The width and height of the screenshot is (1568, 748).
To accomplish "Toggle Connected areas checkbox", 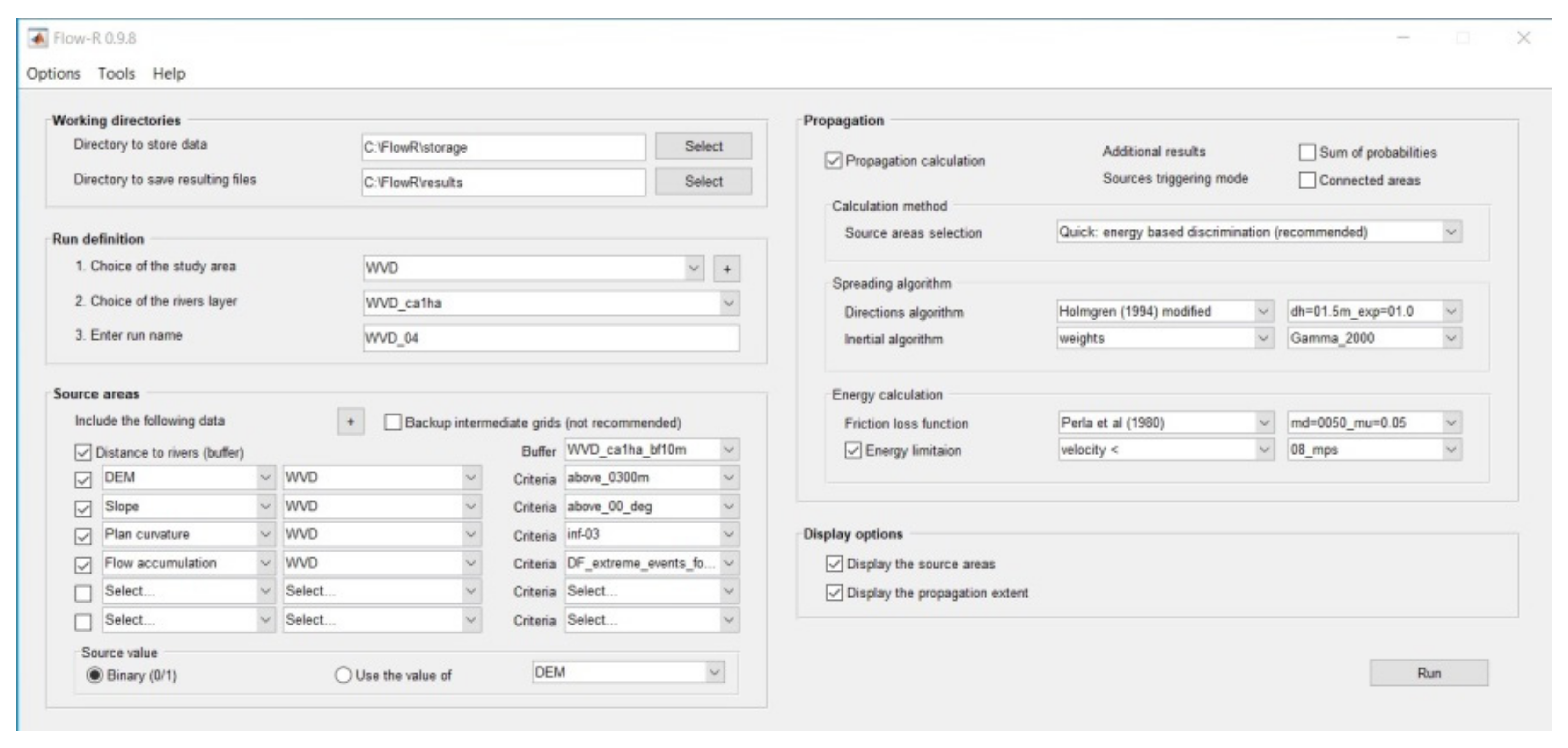I will [x=1307, y=180].
